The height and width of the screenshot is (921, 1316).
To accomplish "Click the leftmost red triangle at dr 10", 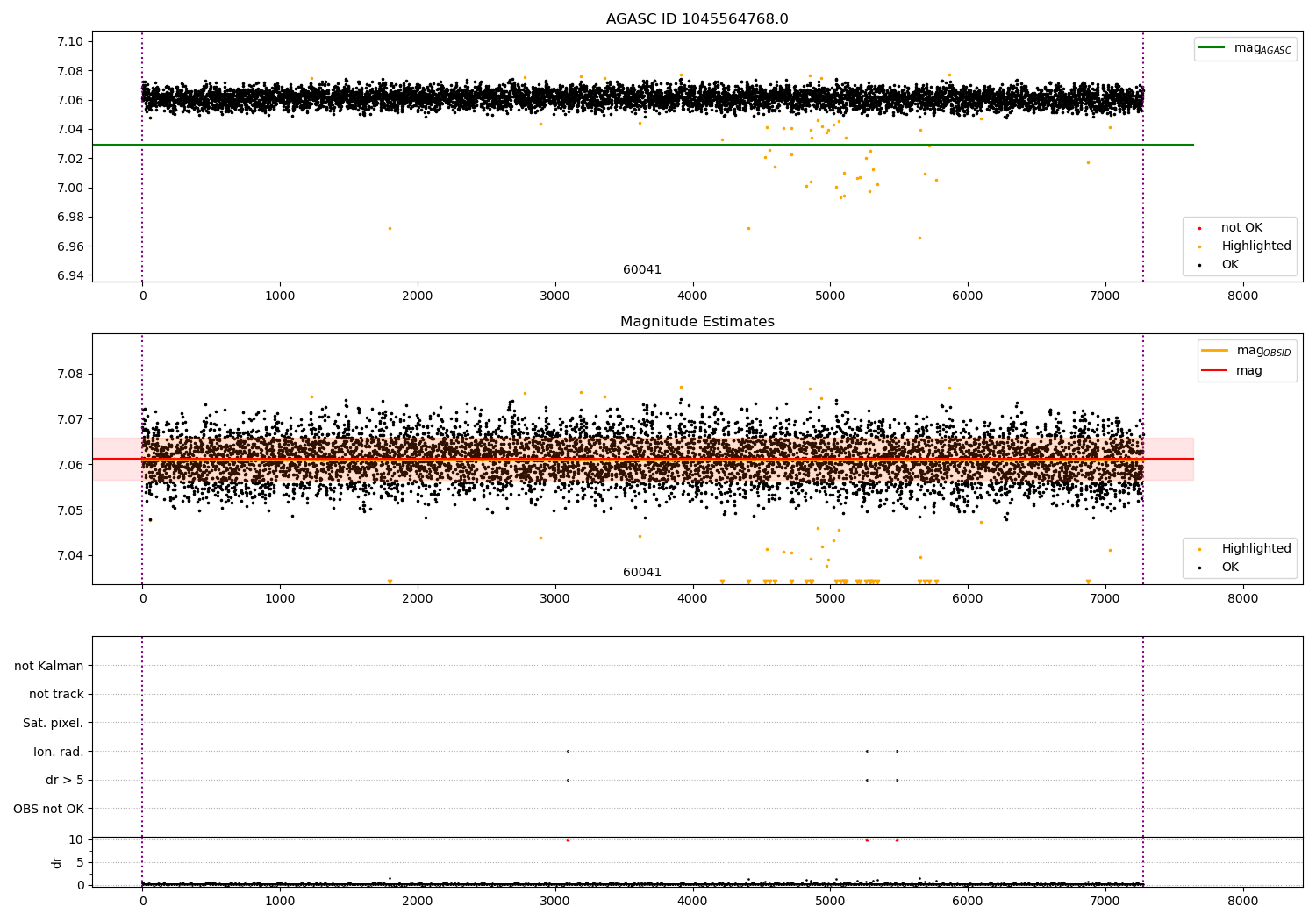I will (x=568, y=839).
